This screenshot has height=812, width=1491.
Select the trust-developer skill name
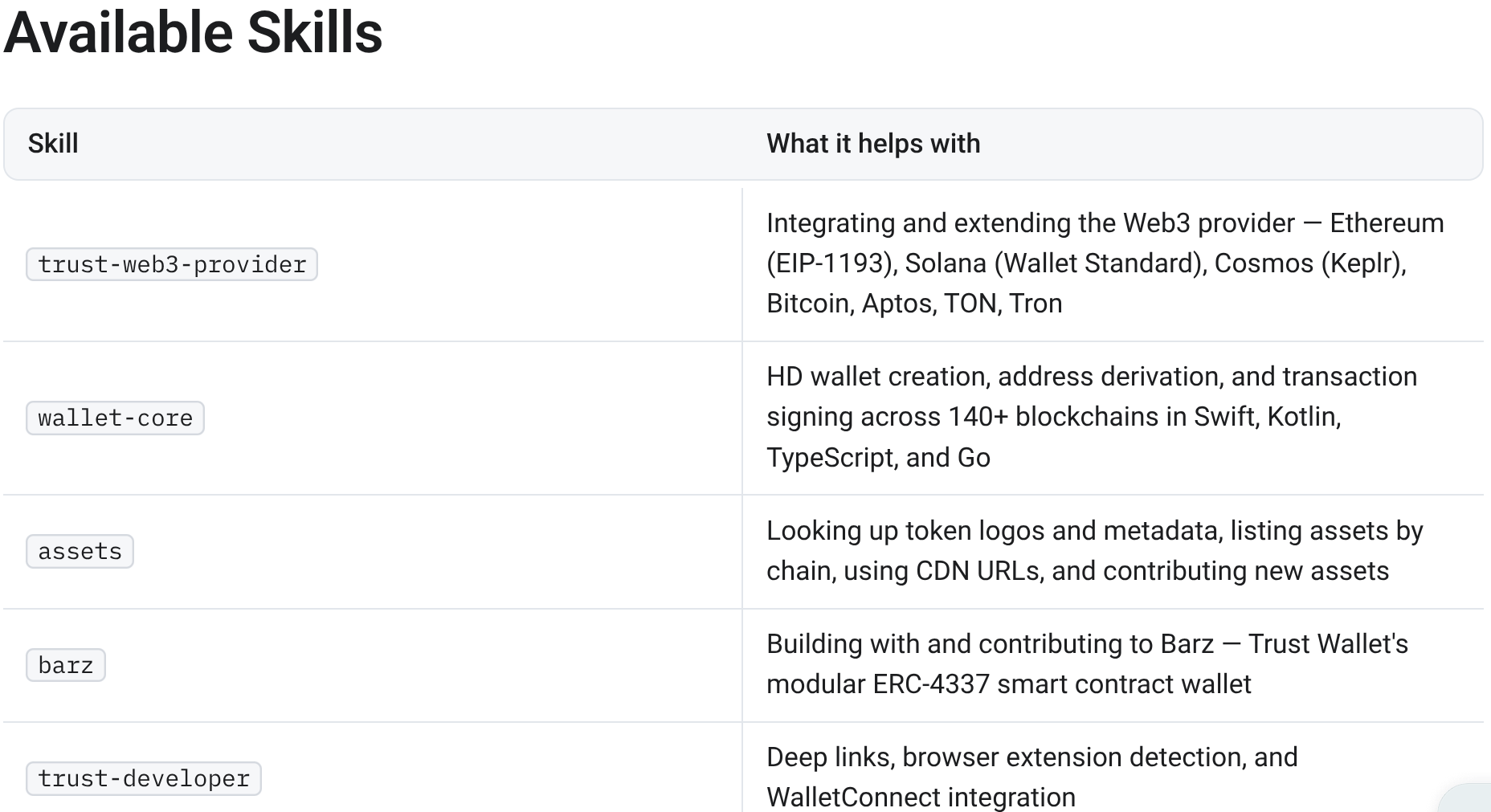pos(144,779)
